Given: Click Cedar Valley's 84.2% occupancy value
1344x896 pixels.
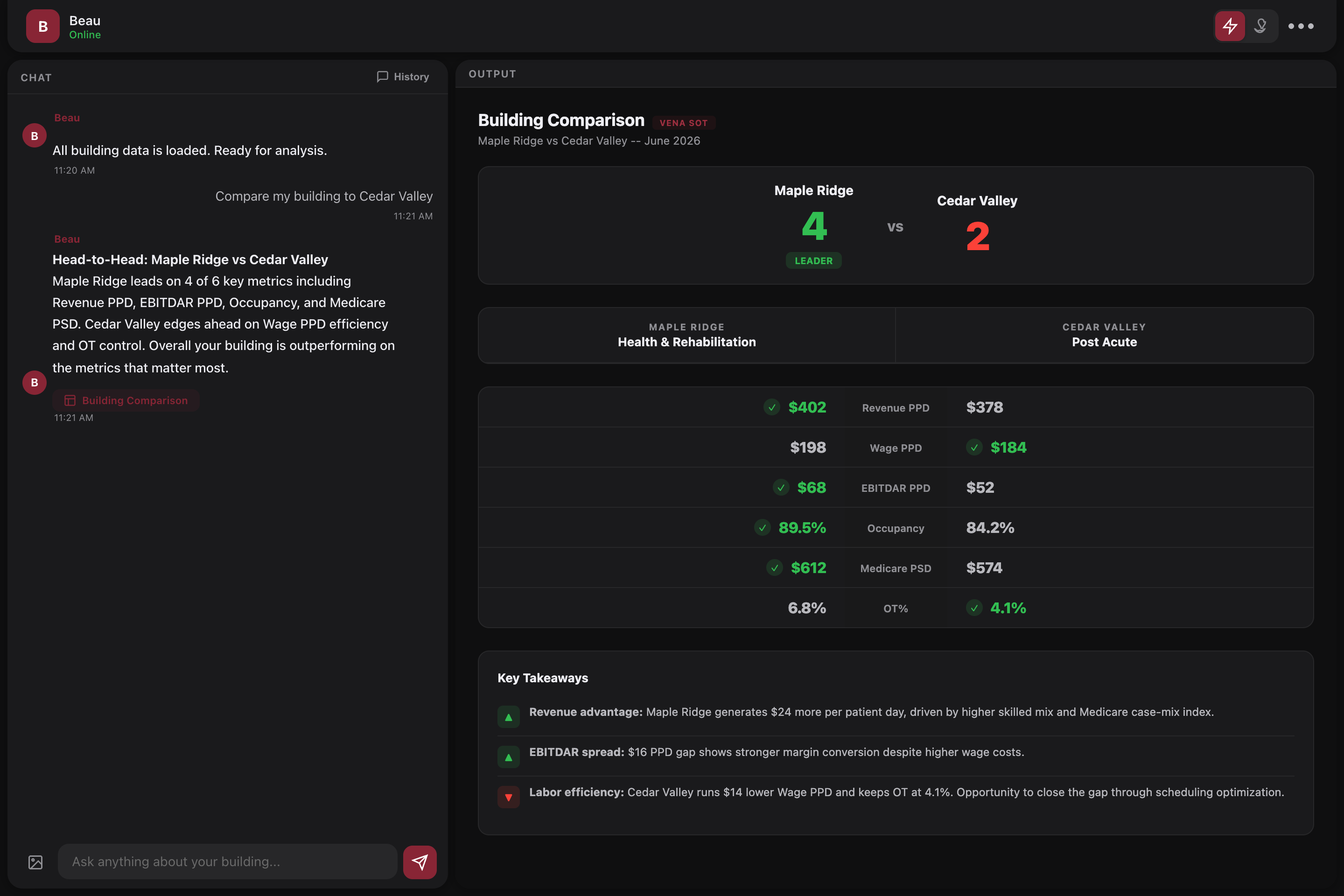Looking at the screenshot, I should [990, 527].
